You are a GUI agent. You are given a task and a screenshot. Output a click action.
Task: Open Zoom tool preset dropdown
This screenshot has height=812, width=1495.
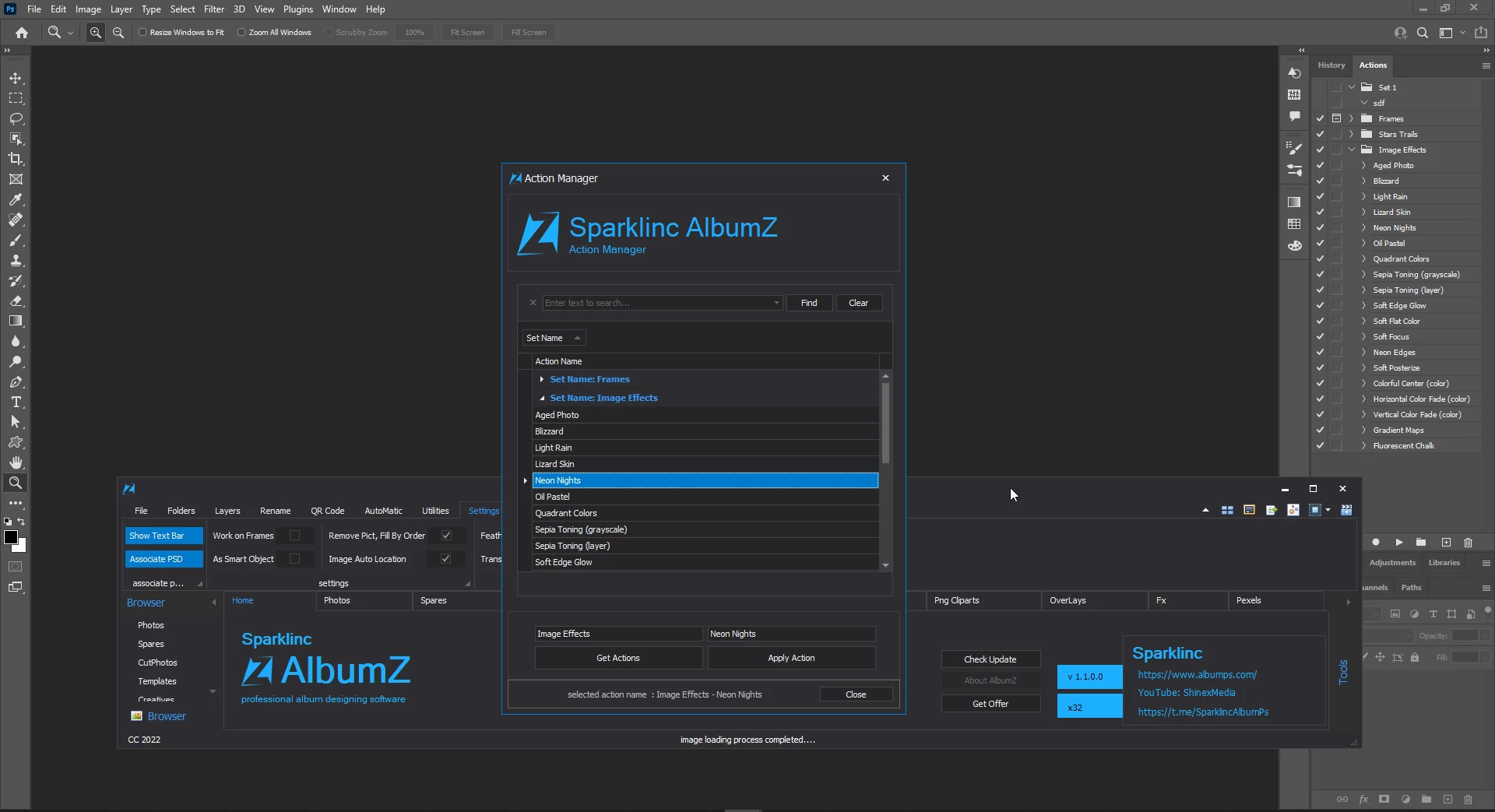click(70, 33)
